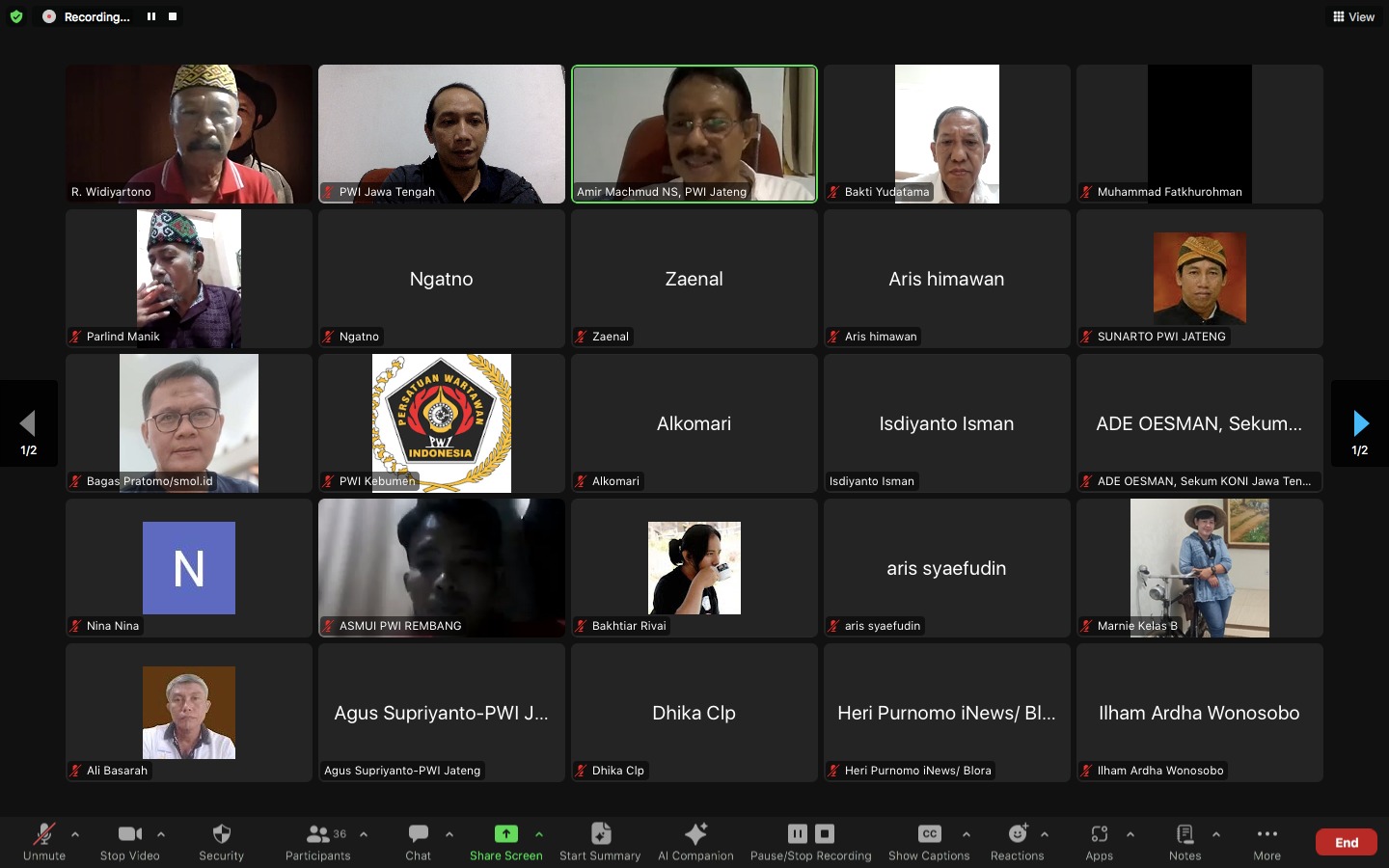The width and height of the screenshot is (1389, 868).
Task: Toggle pause on the recording
Action: click(797, 833)
